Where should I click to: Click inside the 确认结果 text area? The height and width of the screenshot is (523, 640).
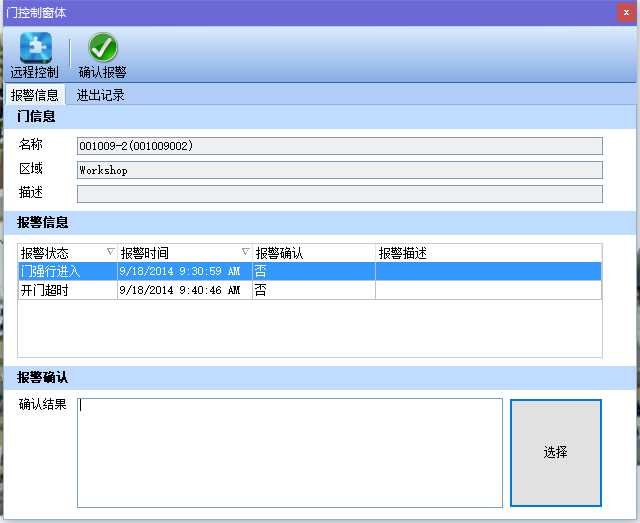click(x=290, y=452)
